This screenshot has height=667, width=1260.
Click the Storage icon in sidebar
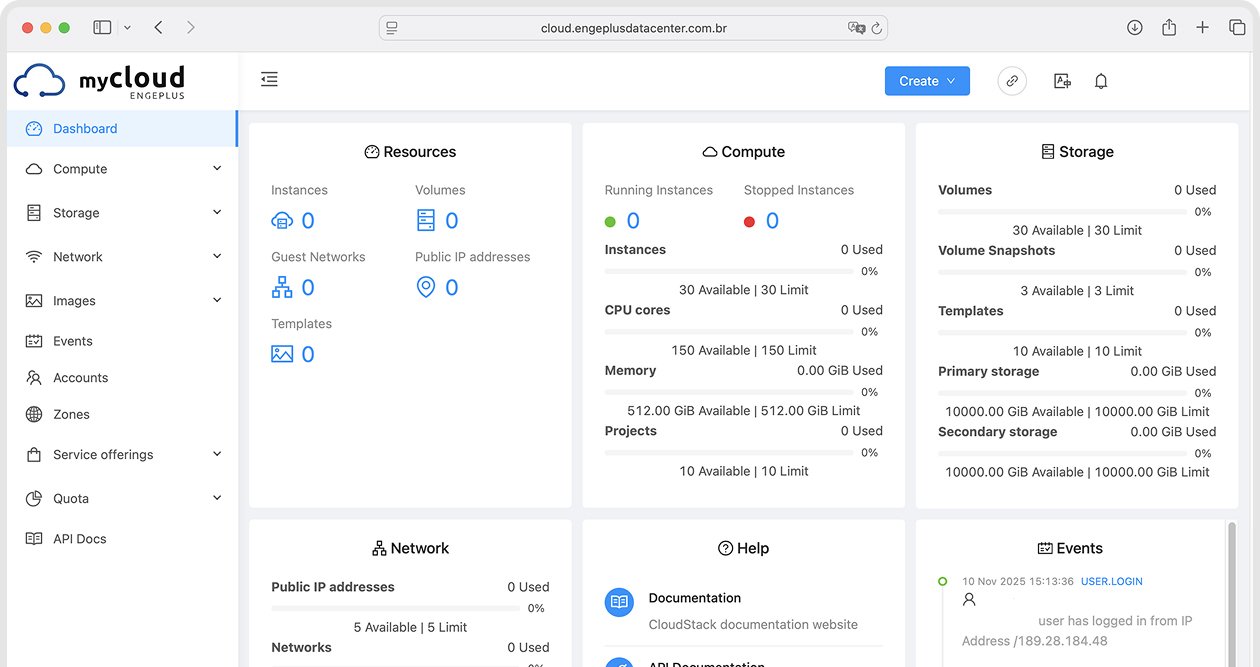34,213
